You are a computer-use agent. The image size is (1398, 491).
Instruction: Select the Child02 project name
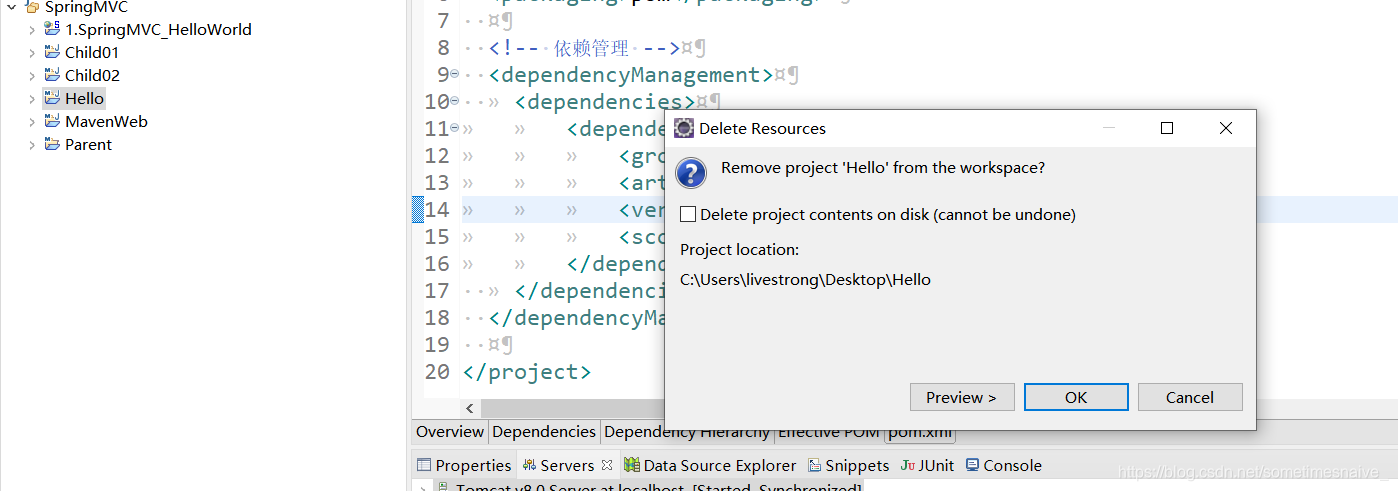coord(92,75)
